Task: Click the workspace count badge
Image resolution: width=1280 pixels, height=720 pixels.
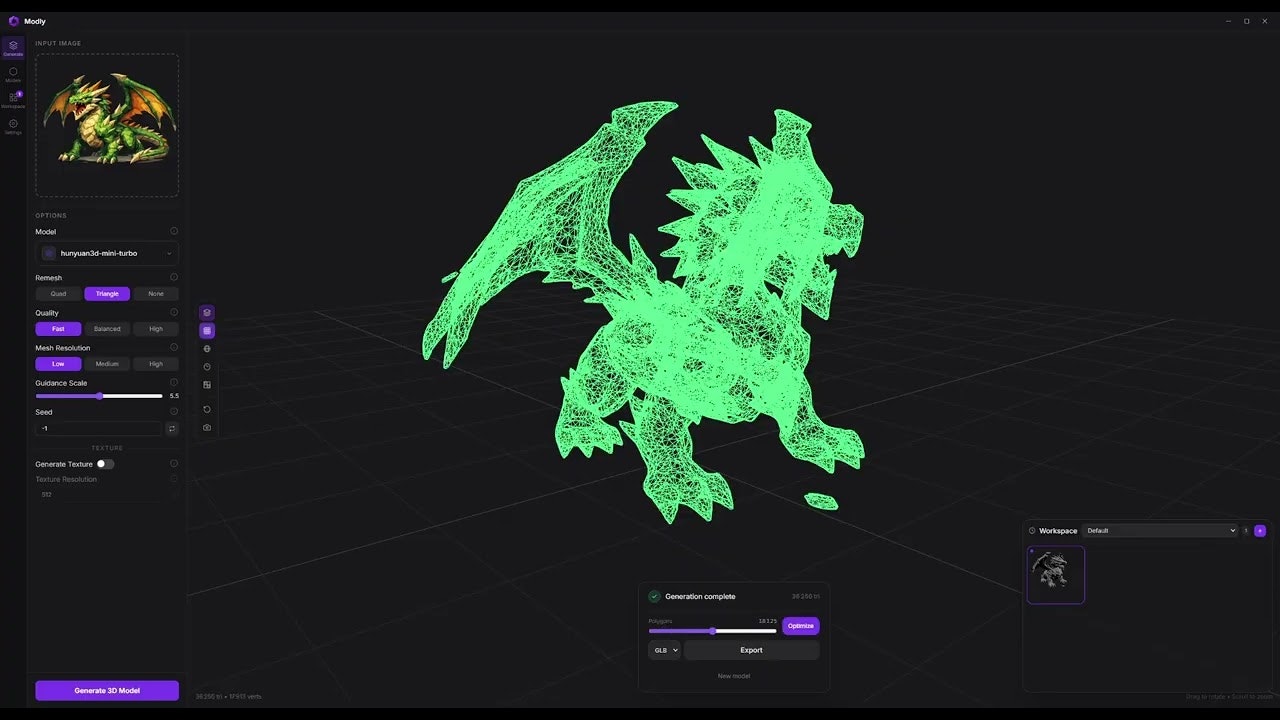Action: 1246,531
